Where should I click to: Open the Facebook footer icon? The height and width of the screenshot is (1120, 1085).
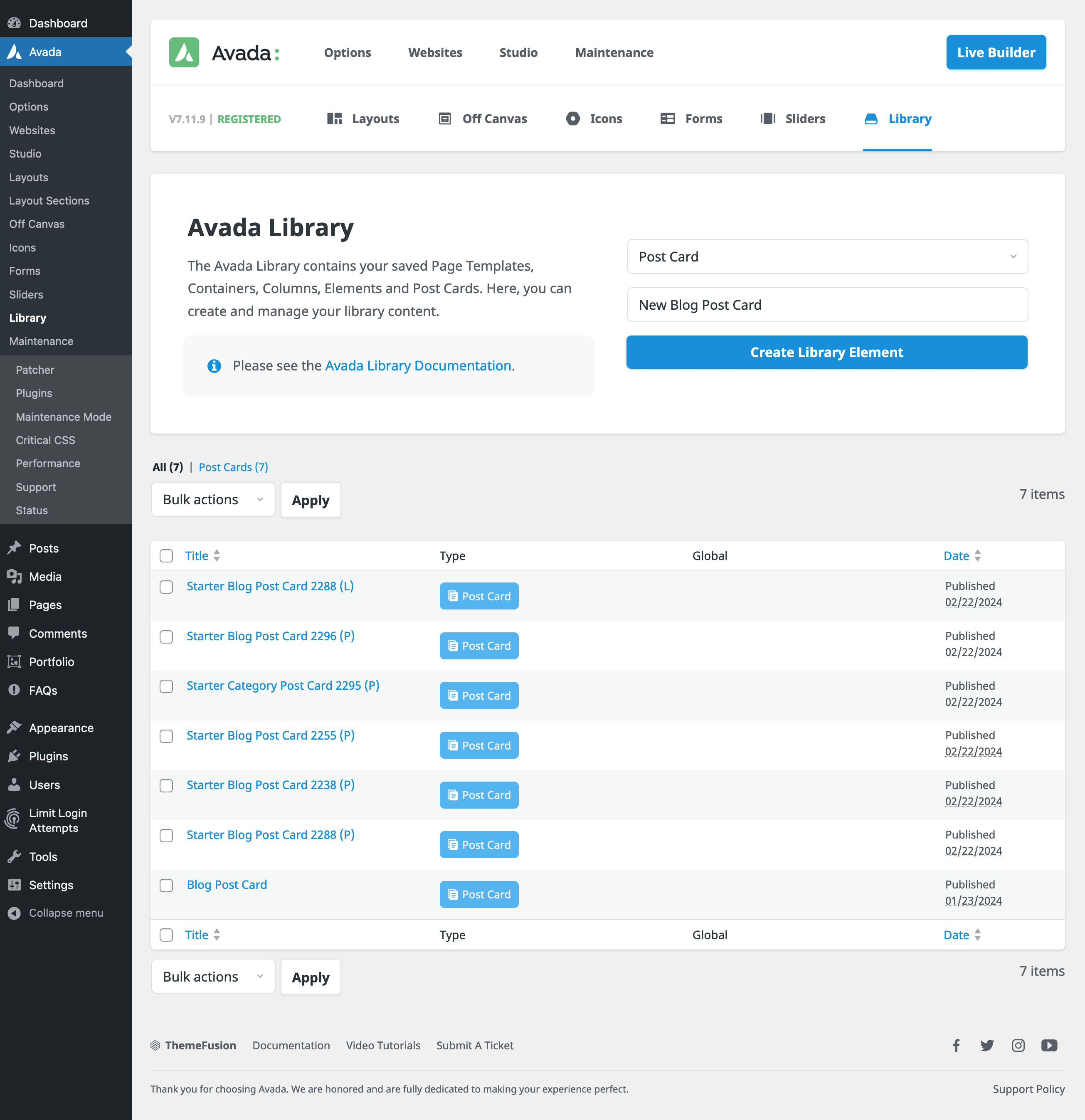pos(956,1045)
